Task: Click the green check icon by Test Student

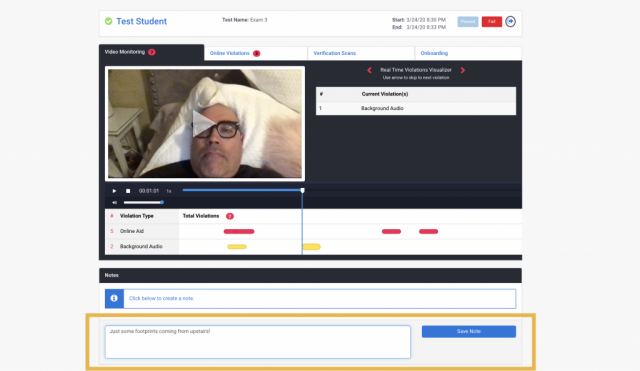Action: tap(109, 21)
